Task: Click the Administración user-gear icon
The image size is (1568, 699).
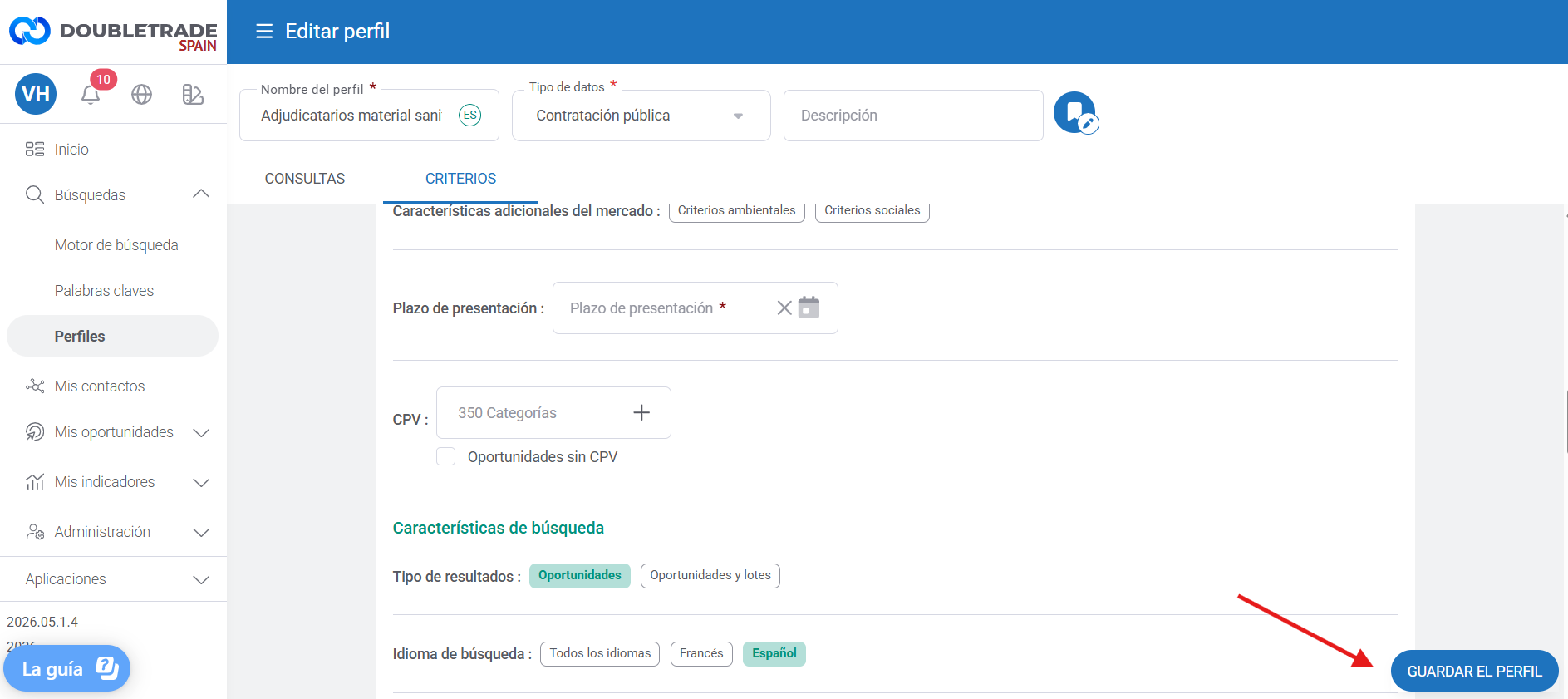Action: (35, 532)
